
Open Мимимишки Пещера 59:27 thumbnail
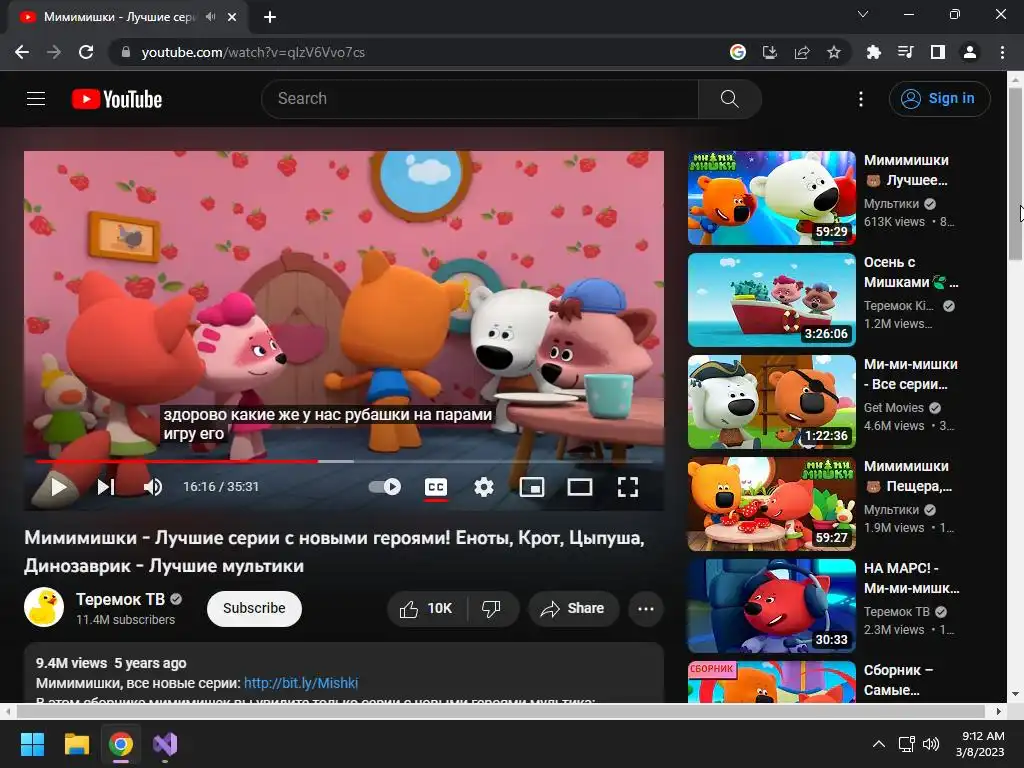coord(771,504)
